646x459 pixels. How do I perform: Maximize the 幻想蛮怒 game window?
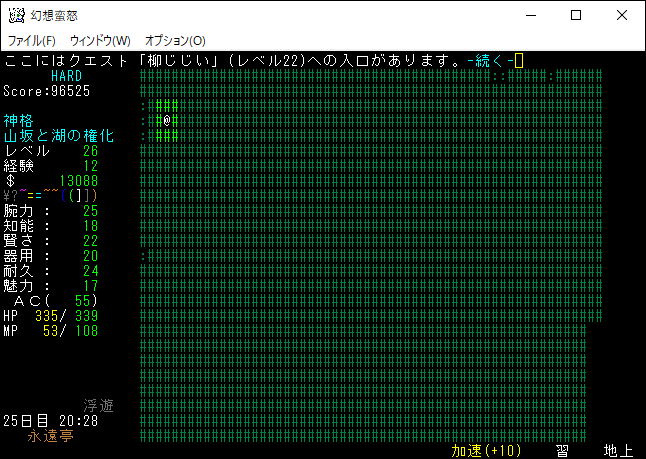click(x=576, y=15)
